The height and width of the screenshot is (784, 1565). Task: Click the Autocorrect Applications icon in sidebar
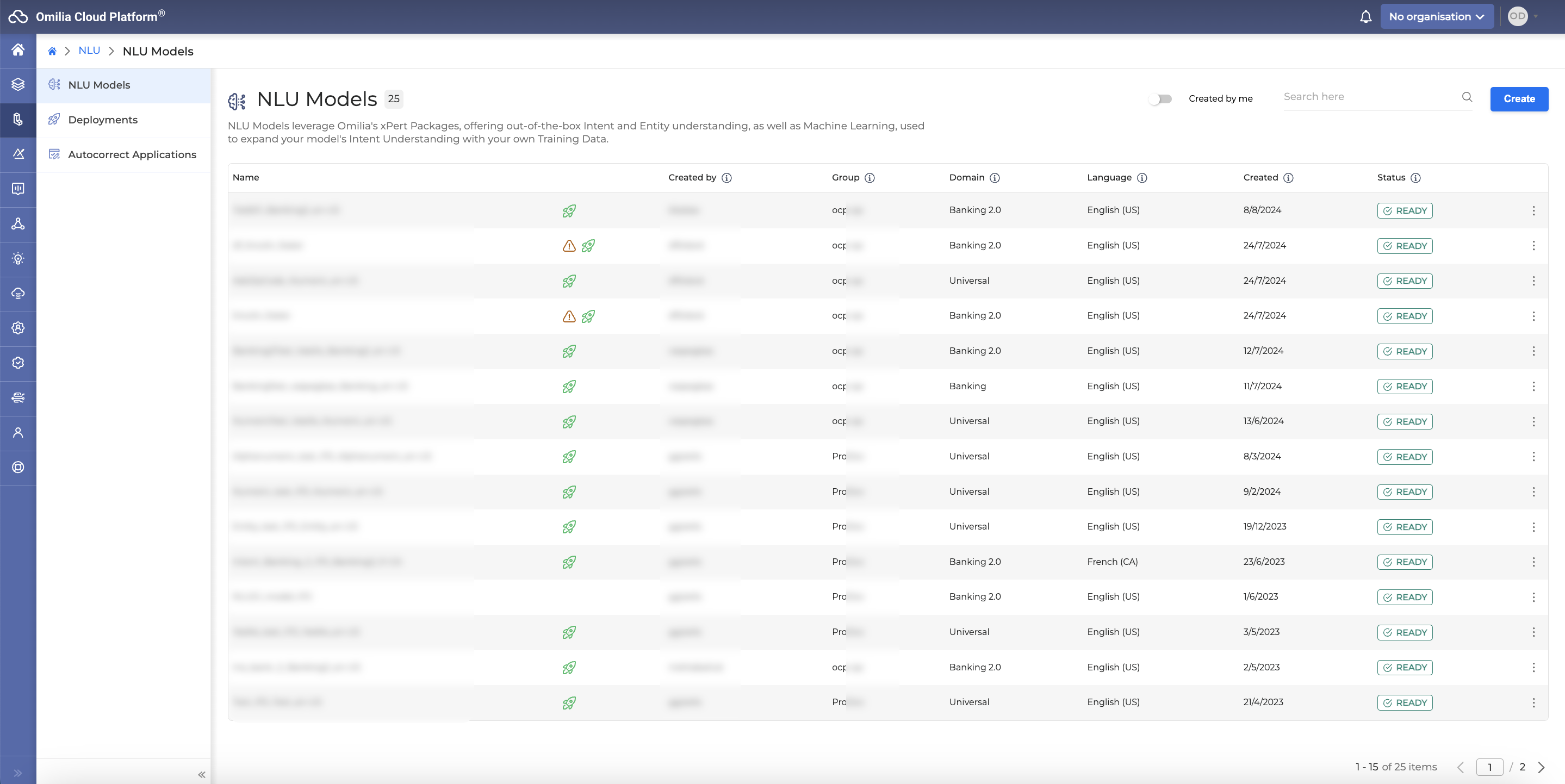[55, 154]
